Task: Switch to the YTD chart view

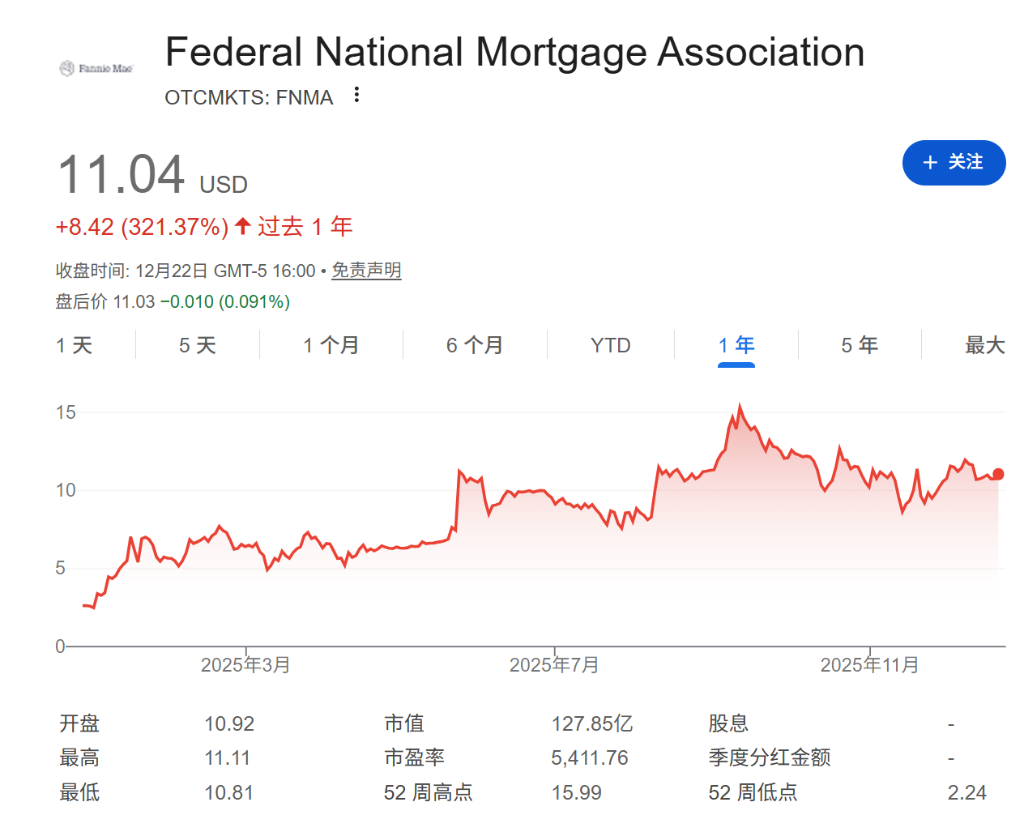Action: point(610,345)
